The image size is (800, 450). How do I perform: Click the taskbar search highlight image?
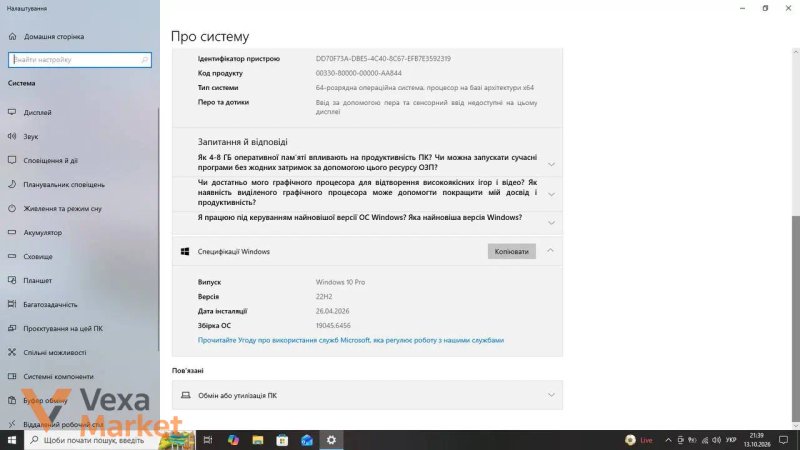pos(177,440)
